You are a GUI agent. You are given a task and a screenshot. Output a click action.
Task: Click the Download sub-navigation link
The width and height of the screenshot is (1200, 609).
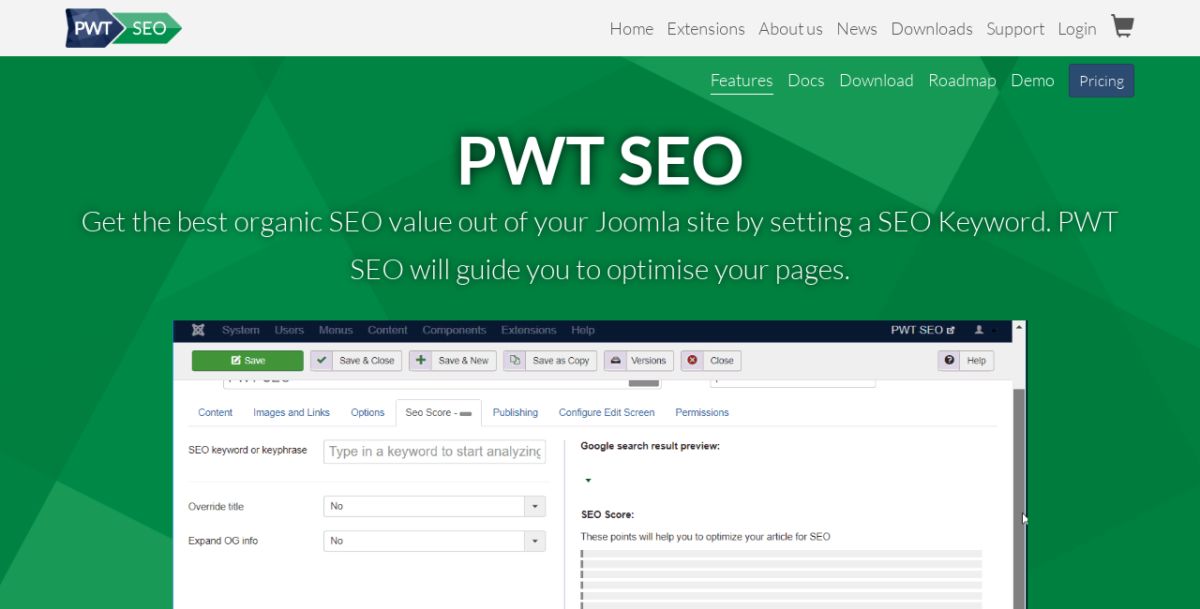876,80
